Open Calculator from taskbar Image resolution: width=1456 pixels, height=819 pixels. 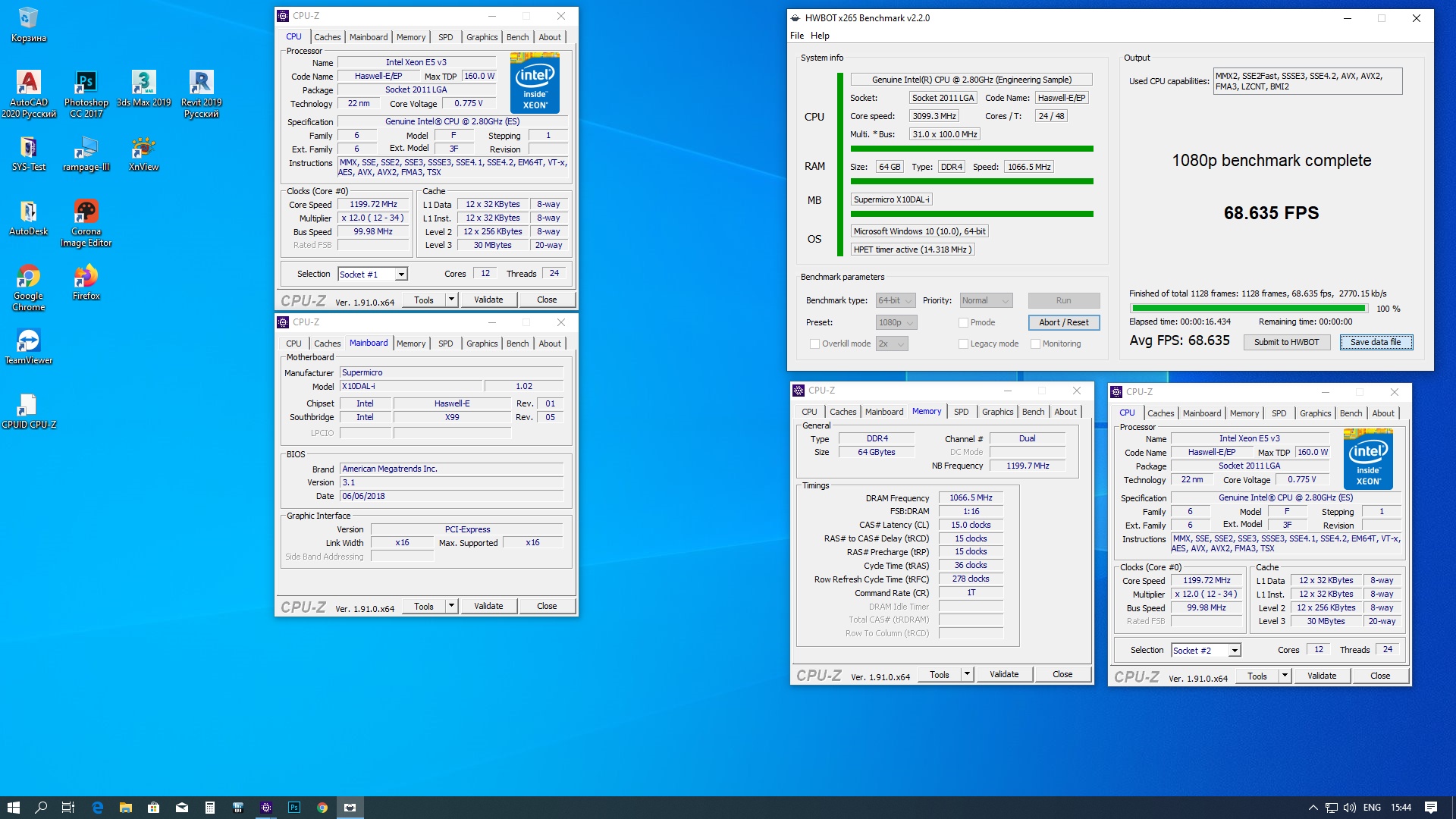click(x=210, y=808)
